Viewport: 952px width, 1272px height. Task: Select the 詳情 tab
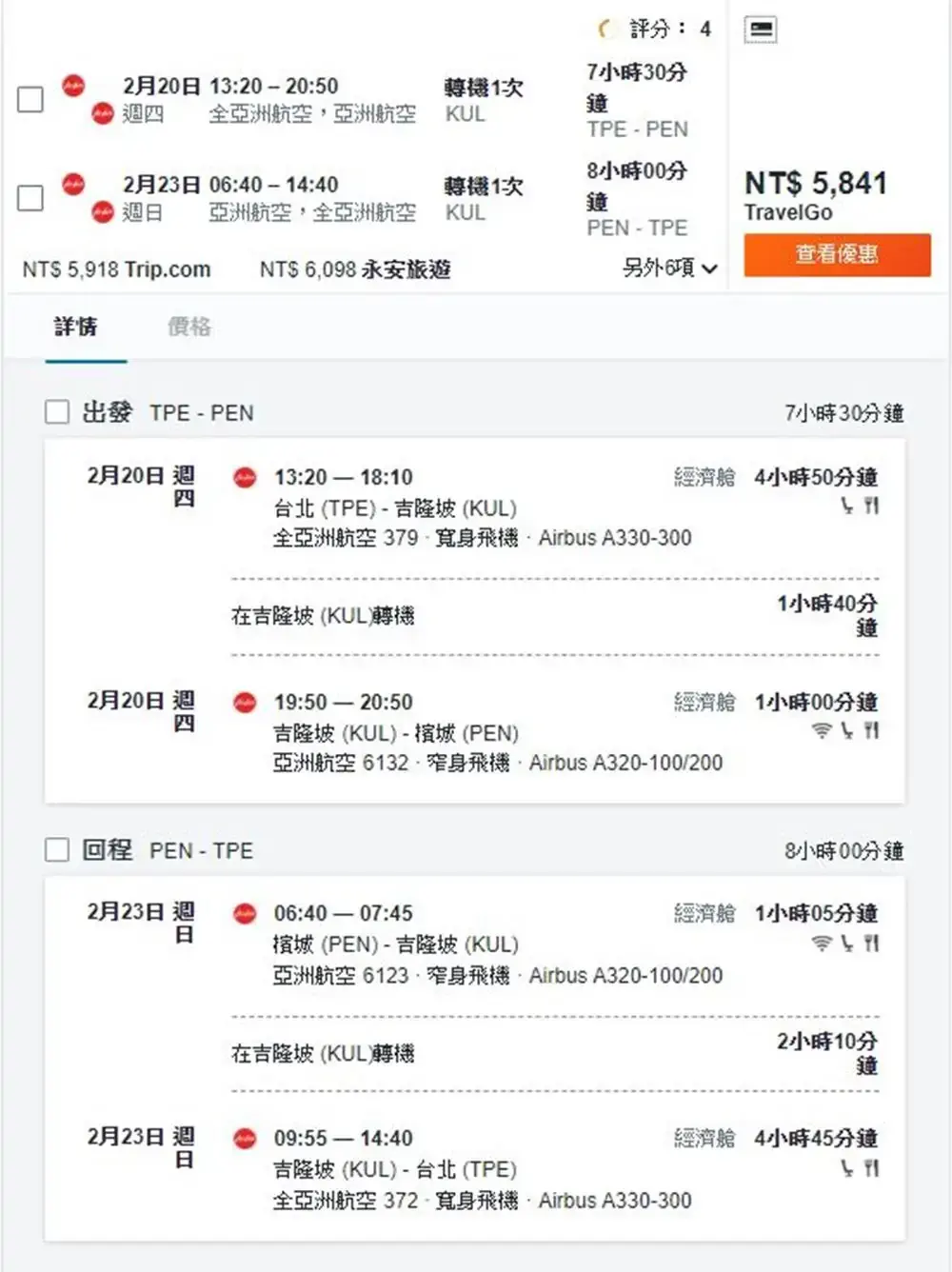click(75, 327)
